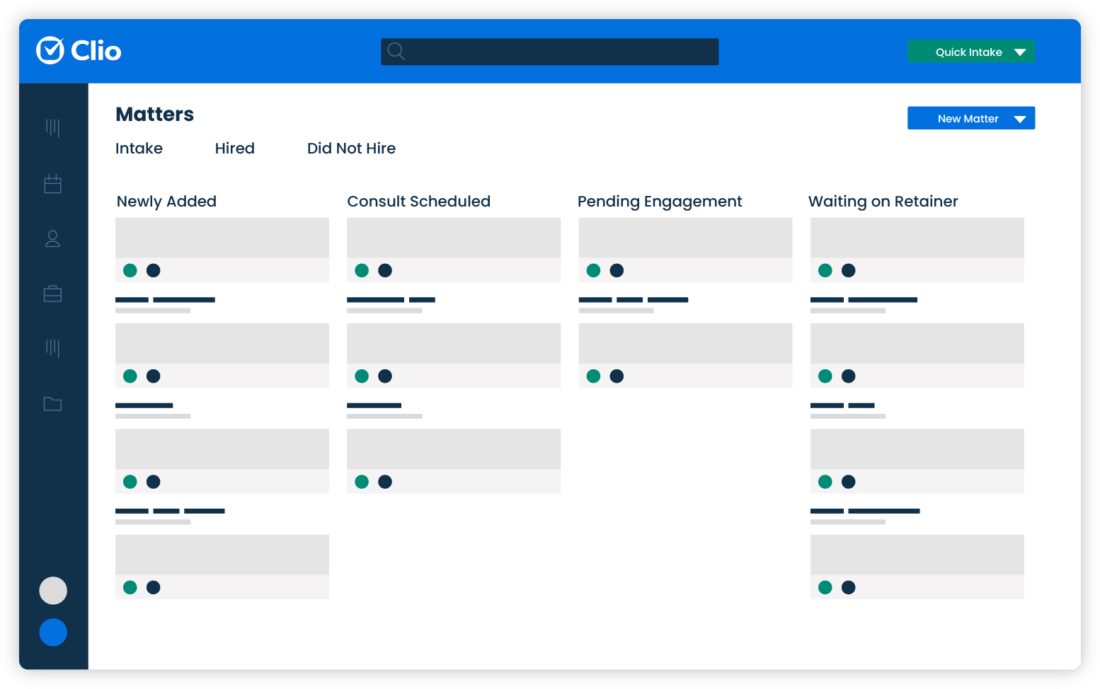Click the gray circle avatar in the sidebar
This screenshot has width=1100, height=689.
[x=53, y=590]
